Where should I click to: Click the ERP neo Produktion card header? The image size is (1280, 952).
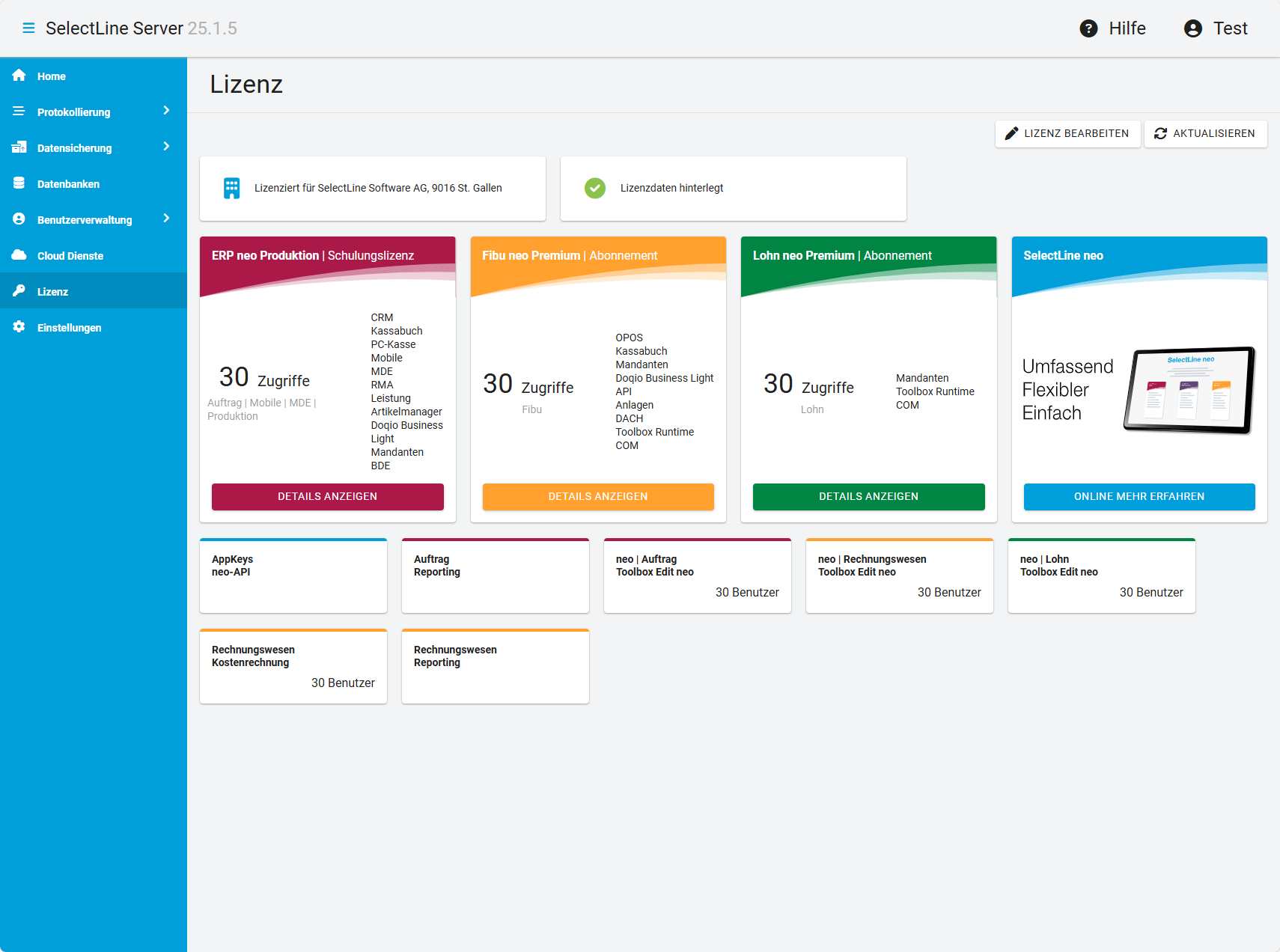coord(327,266)
